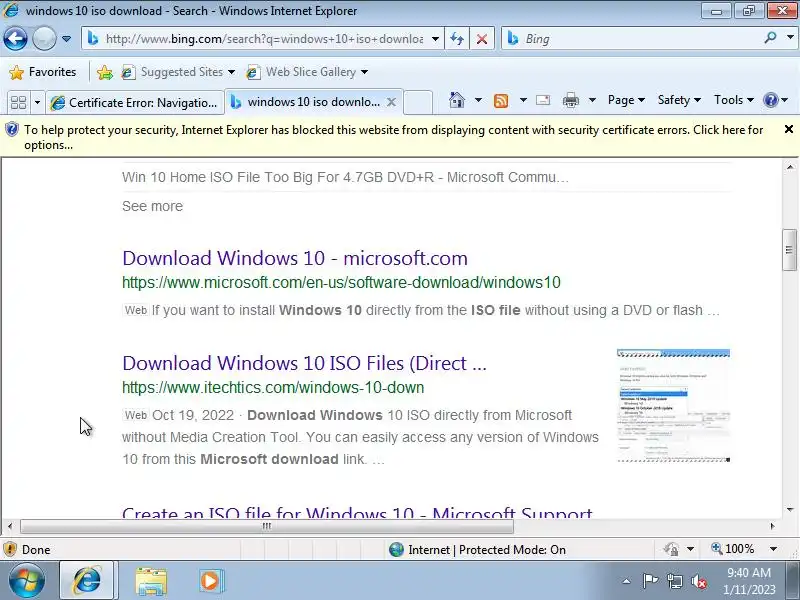Click the address bar URL field

click(264, 39)
